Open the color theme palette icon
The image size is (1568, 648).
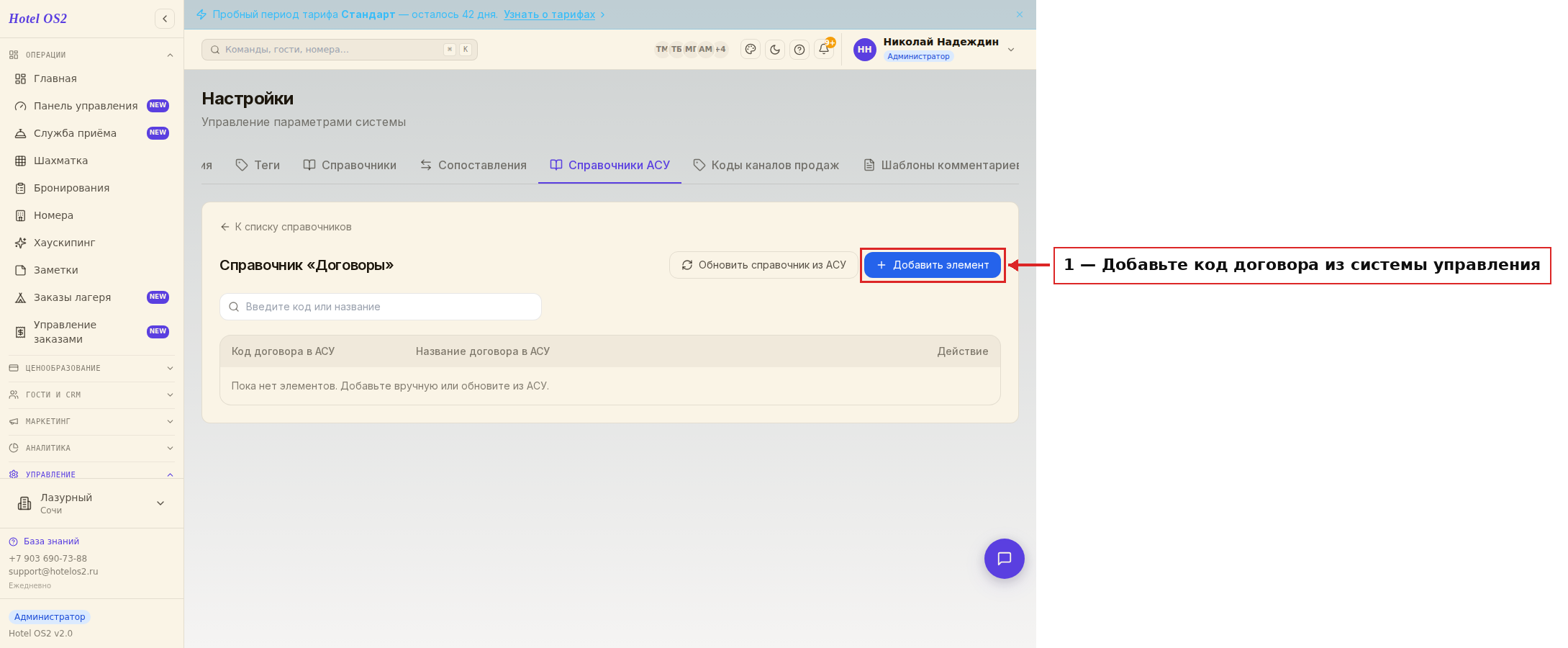(x=751, y=50)
